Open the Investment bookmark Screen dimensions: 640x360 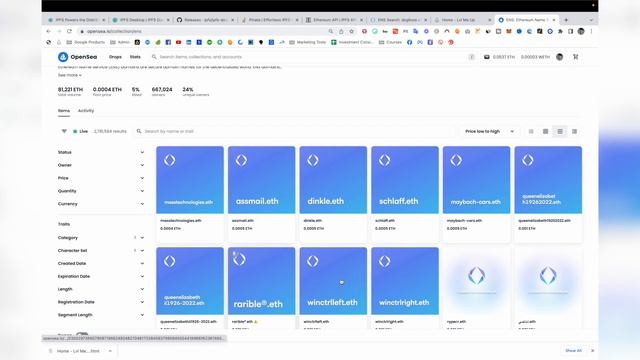[352, 42]
